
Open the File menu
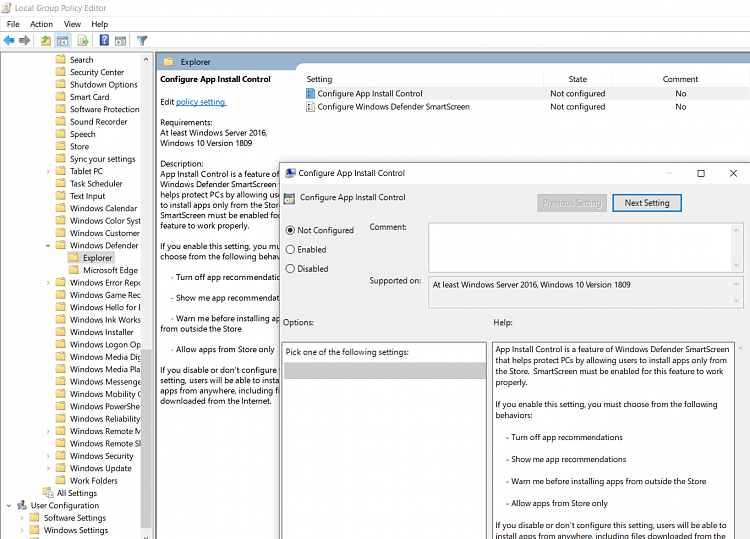13,24
